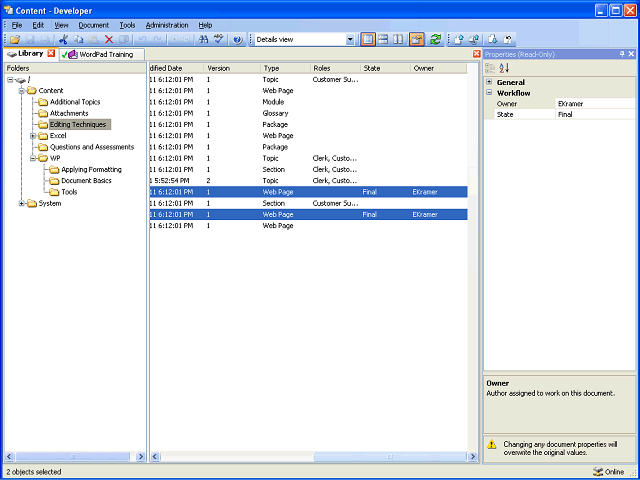Screen dimensions: 640x480
Task: Collapse the root / tree node
Action: 10,80
